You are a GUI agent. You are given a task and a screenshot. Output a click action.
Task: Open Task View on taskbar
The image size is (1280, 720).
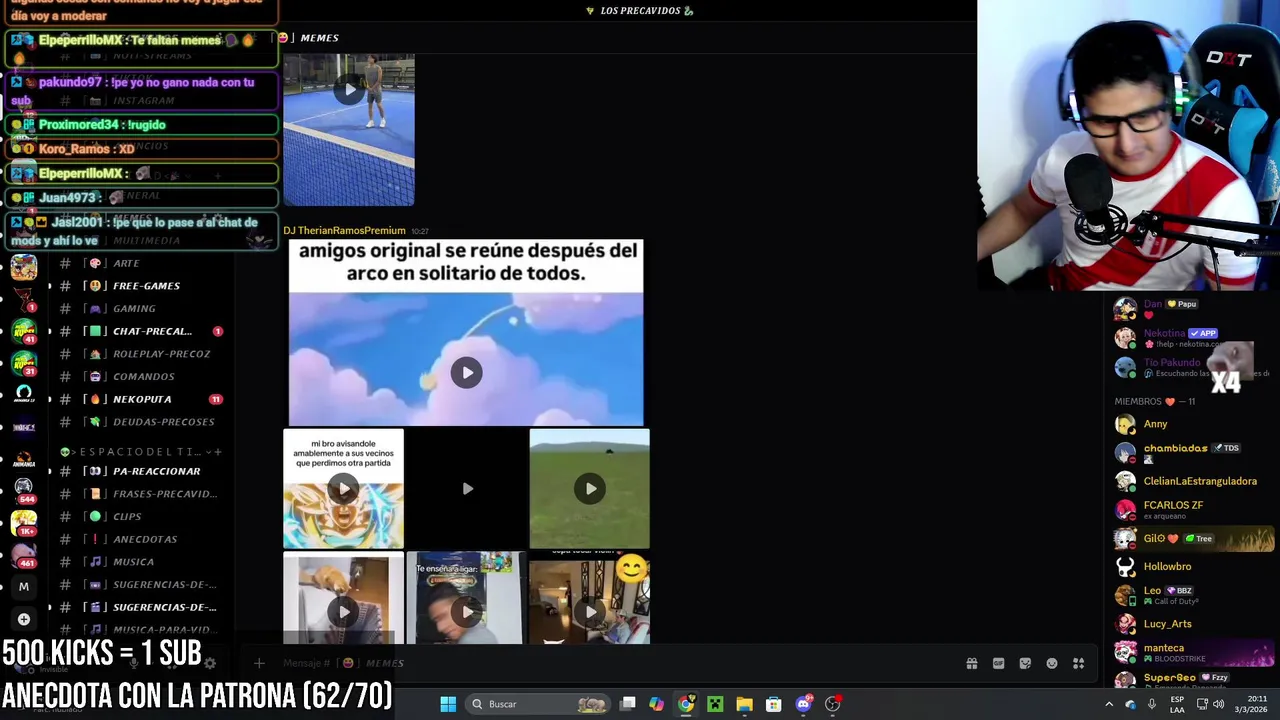(x=628, y=704)
